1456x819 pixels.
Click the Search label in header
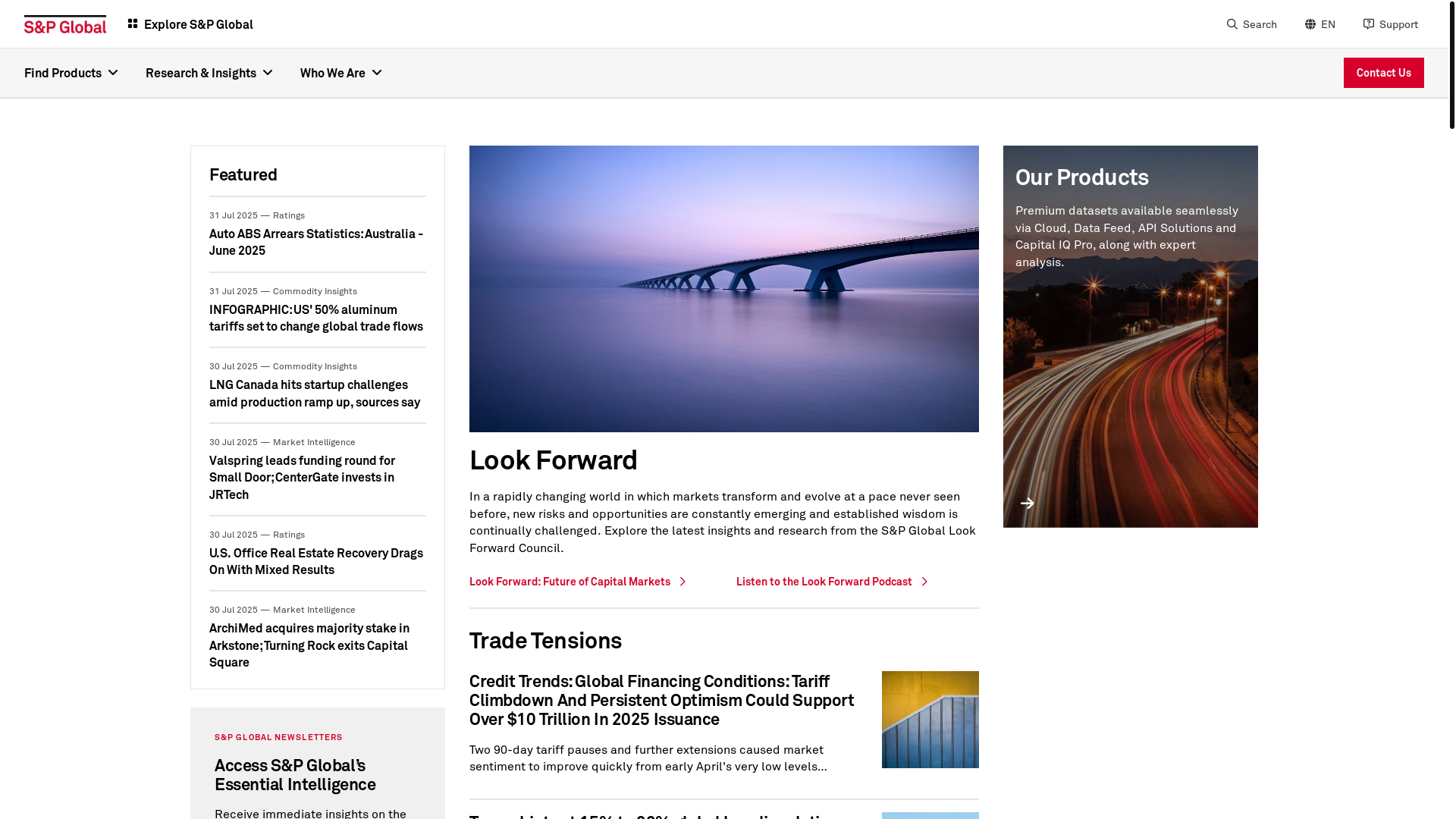click(1260, 24)
